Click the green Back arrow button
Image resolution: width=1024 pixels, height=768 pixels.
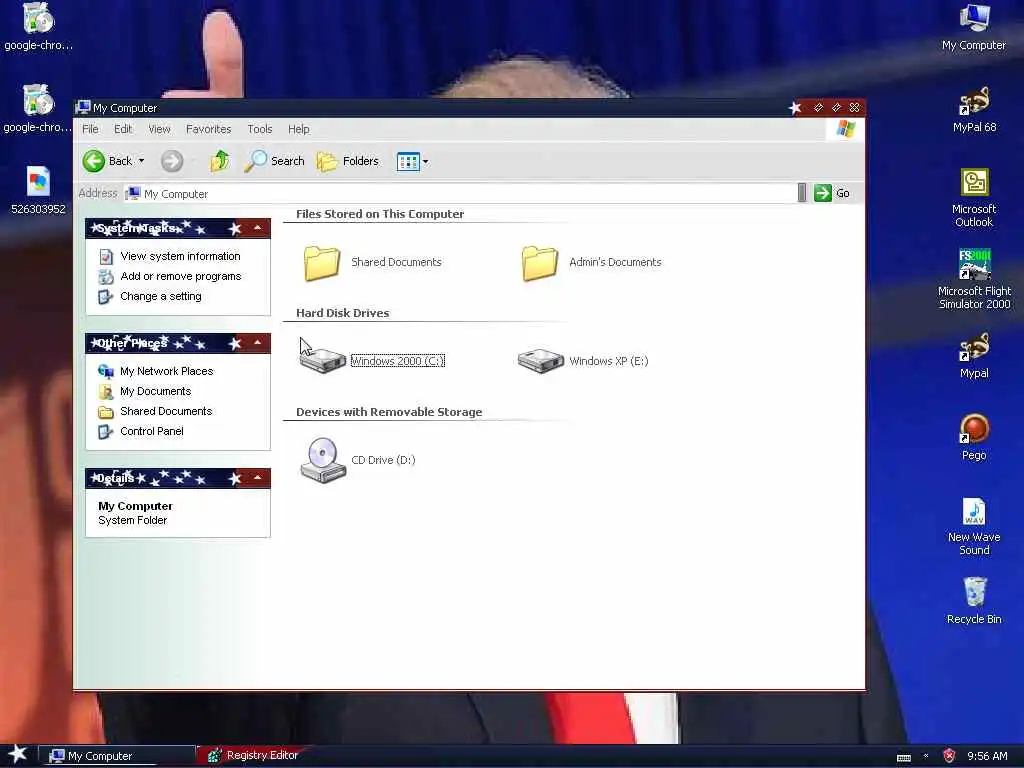pyautogui.click(x=94, y=161)
